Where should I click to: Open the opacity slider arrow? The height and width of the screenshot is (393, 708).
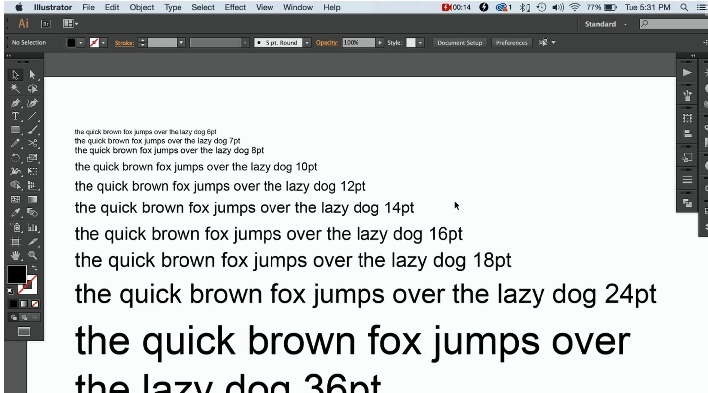[380, 42]
